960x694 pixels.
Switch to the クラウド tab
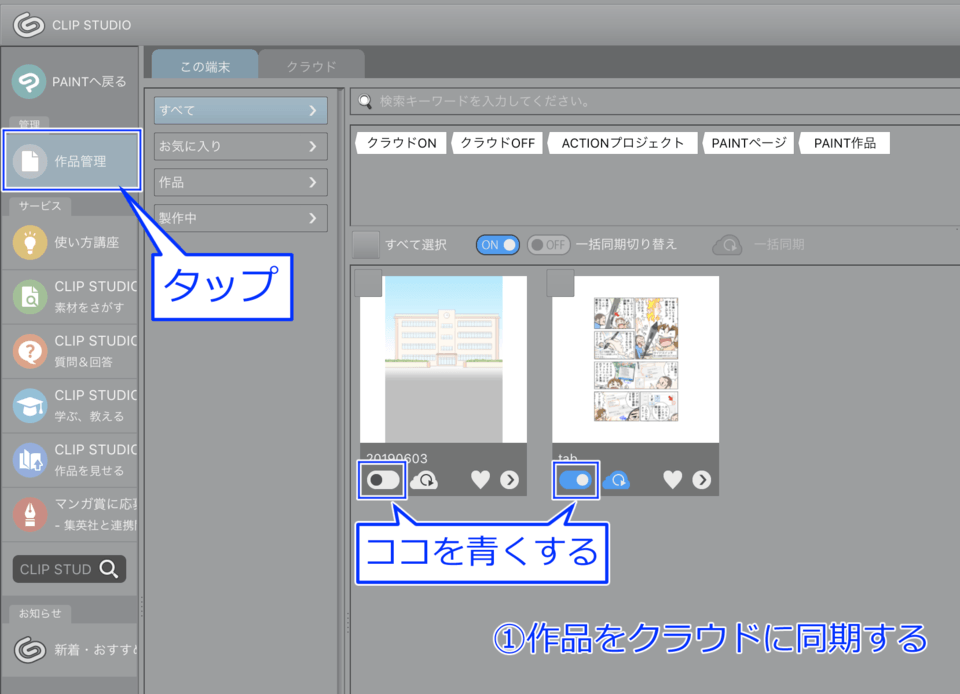click(x=311, y=66)
